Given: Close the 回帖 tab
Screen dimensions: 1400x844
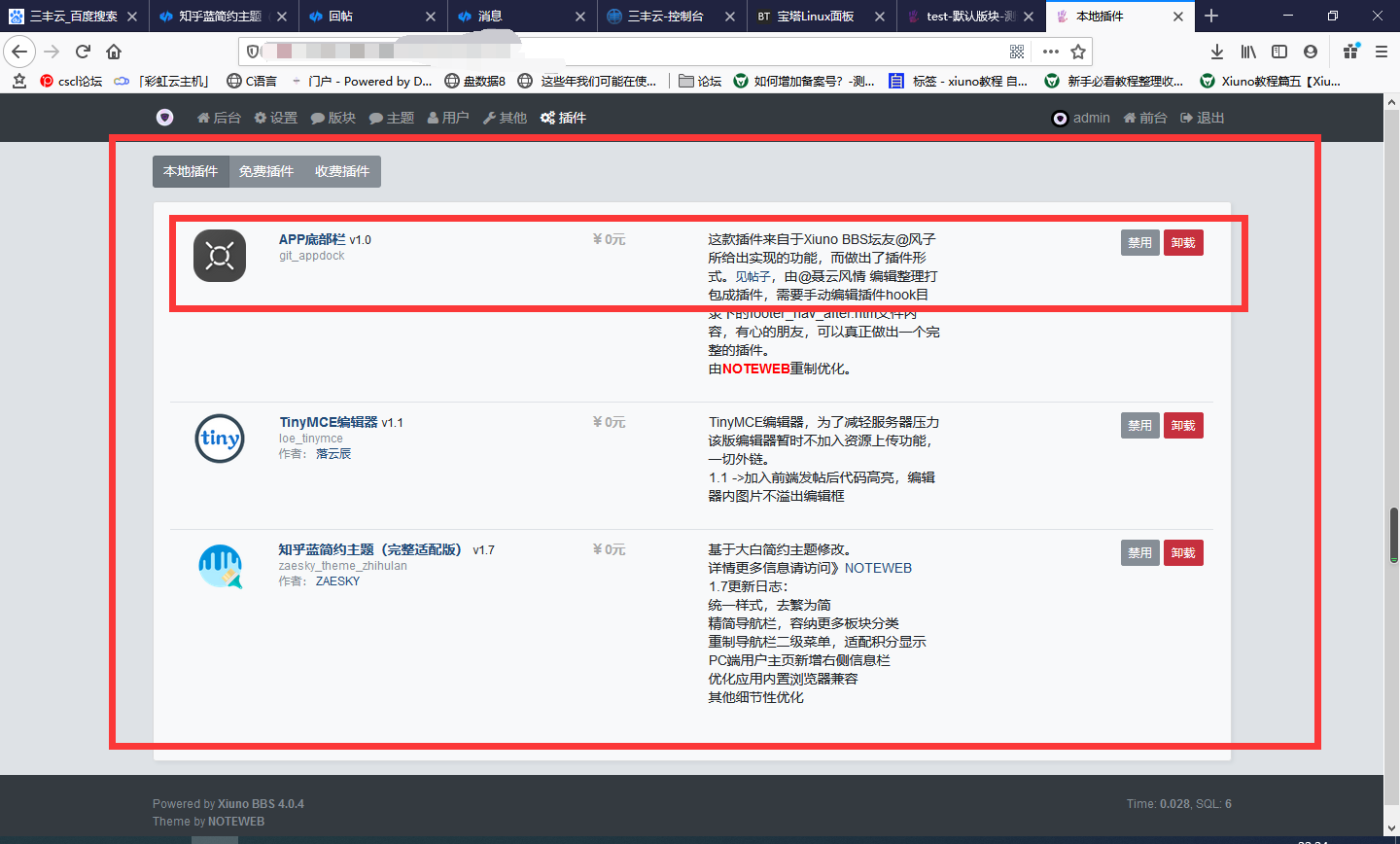Looking at the screenshot, I should coord(432,17).
